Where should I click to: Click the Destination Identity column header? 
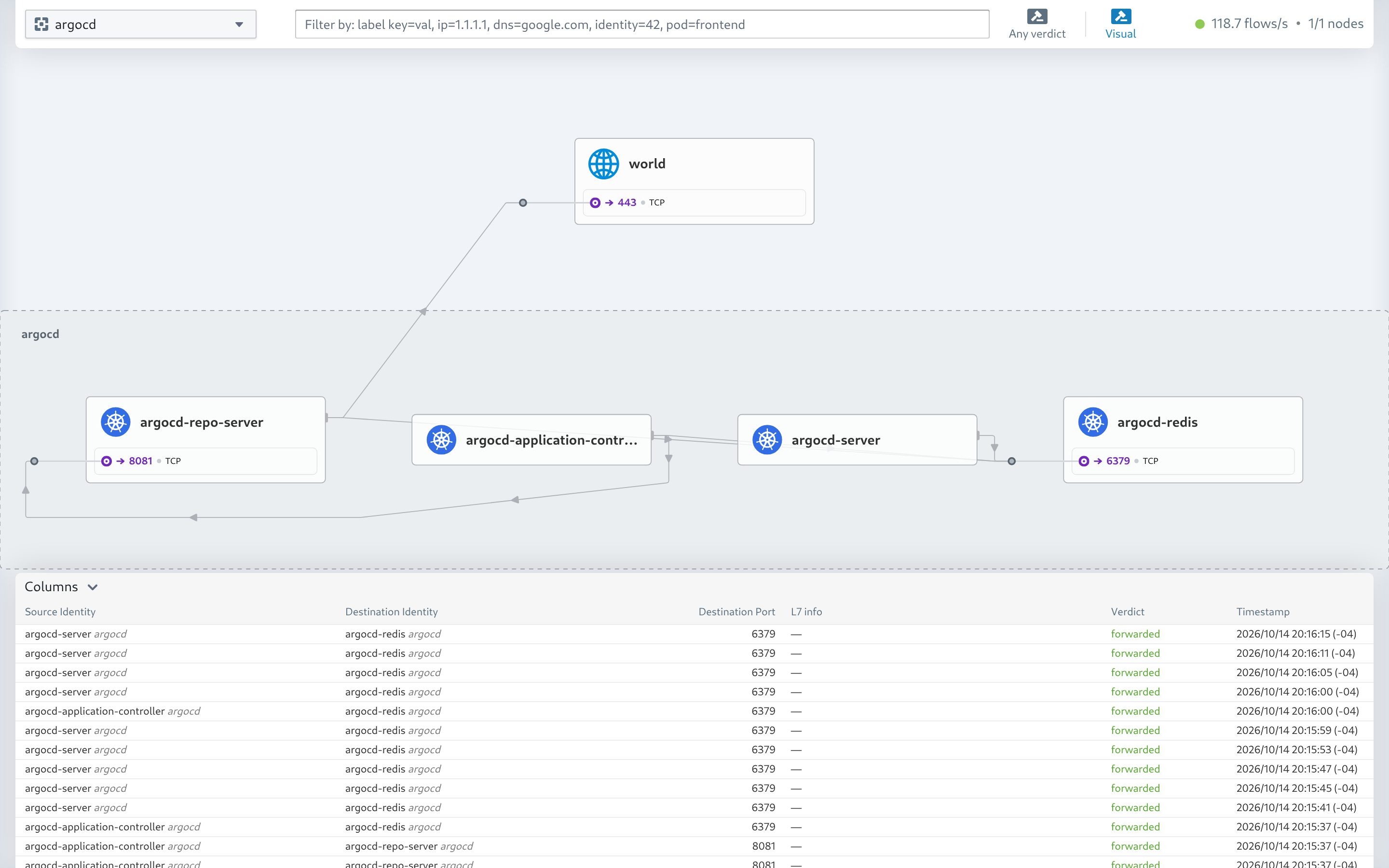coord(392,612)
